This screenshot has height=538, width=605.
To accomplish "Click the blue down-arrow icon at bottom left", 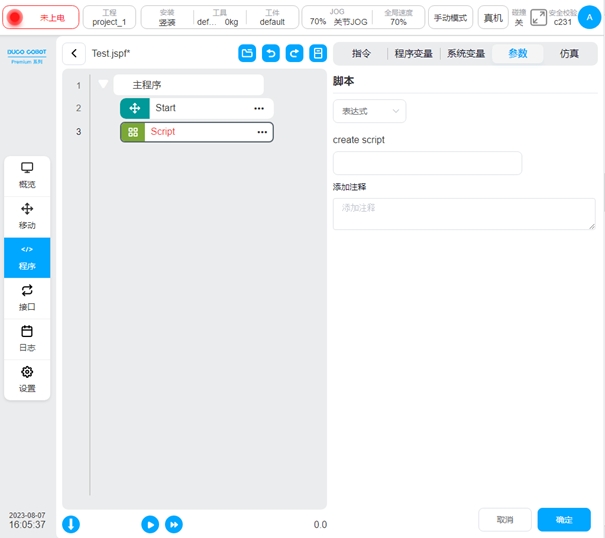I will point(72,524).
